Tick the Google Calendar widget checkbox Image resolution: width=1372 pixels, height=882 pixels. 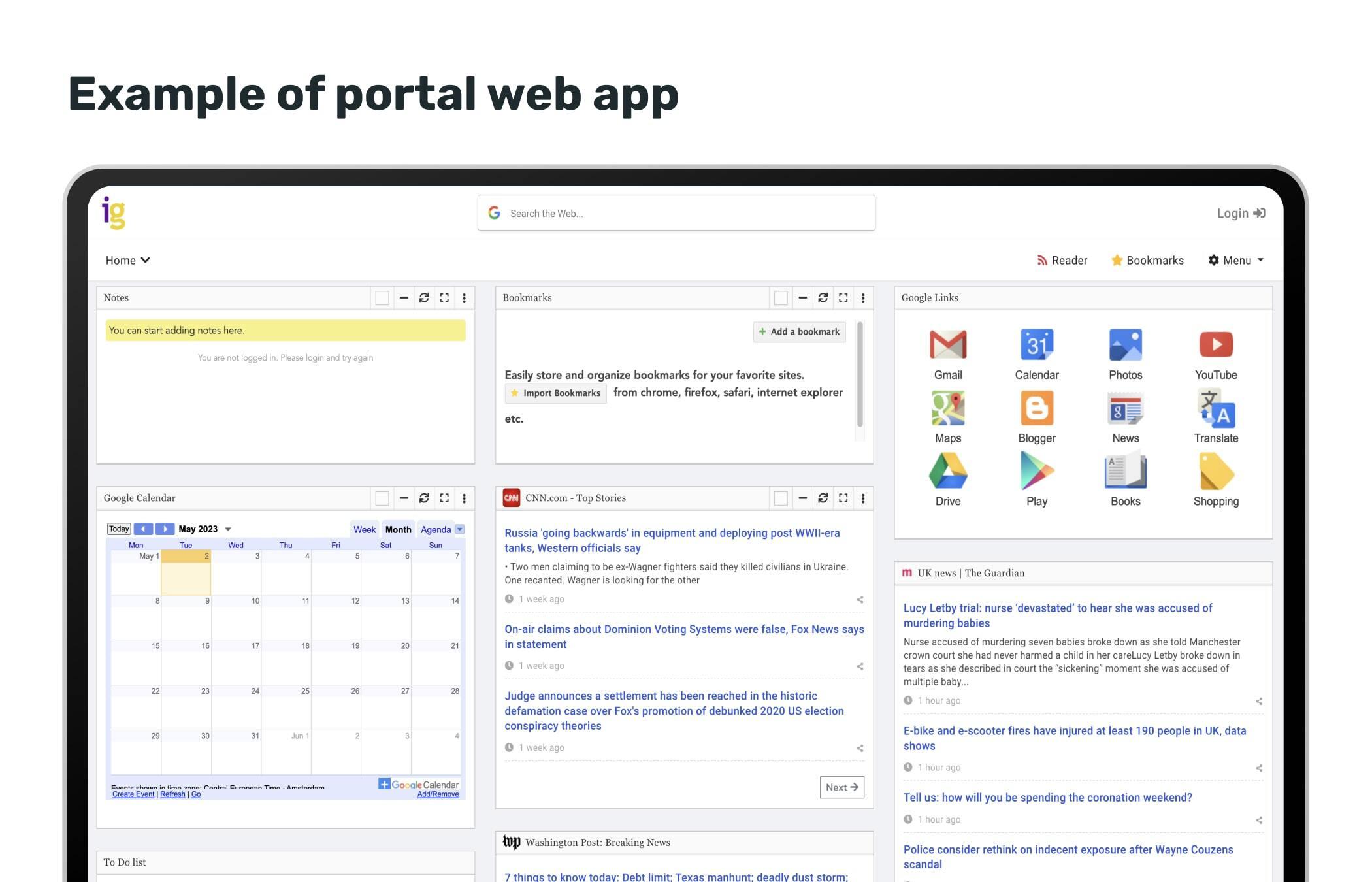click(x=382, y=498)
